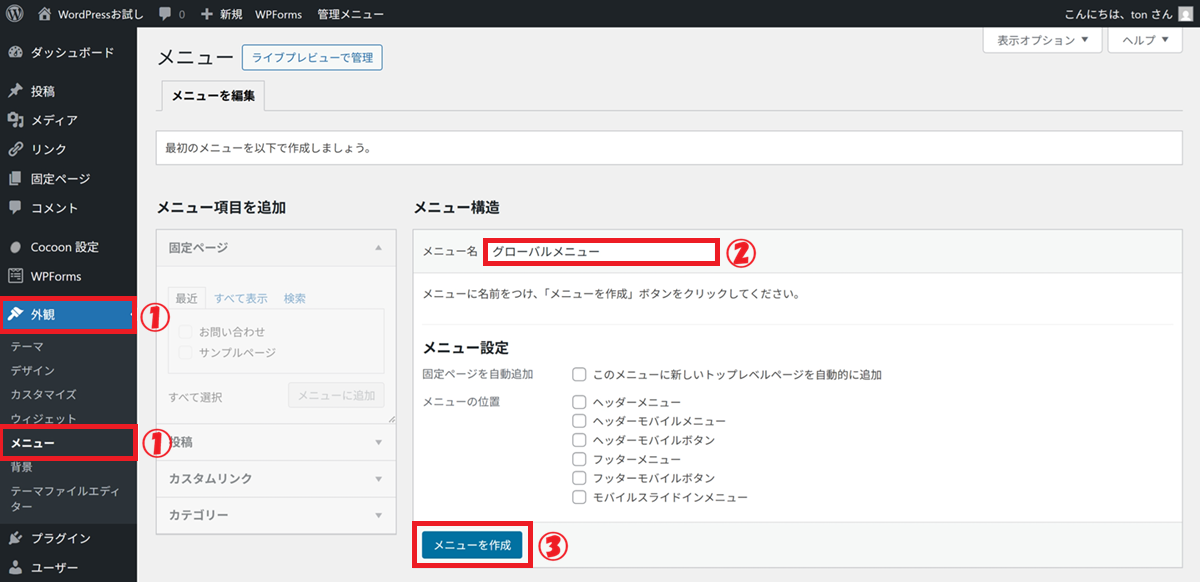This screenshot has width=1200, height=582.
Task: Toggle automatic top-level page addition checkbox
Action: tap(579, 375)
